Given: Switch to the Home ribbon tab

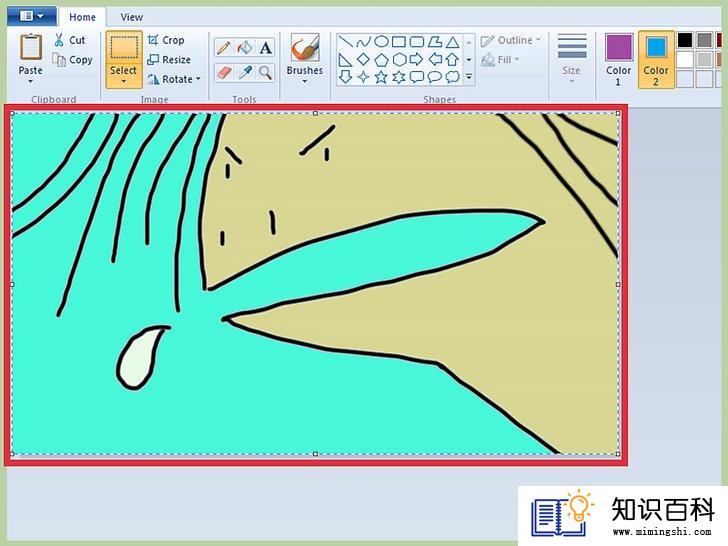Looking at the screenshot, I should [82, 17].
